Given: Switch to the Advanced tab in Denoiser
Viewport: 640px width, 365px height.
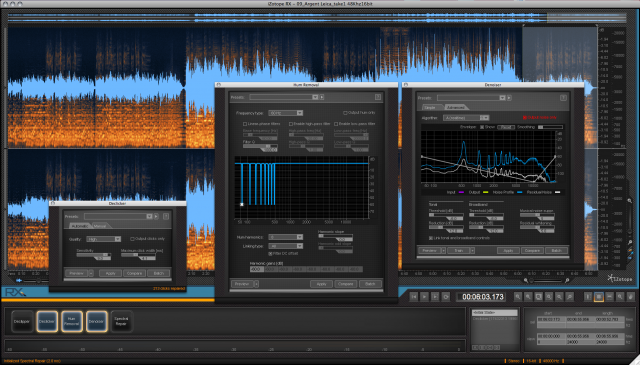Looking at the screenshot, I should coord(455,107).
